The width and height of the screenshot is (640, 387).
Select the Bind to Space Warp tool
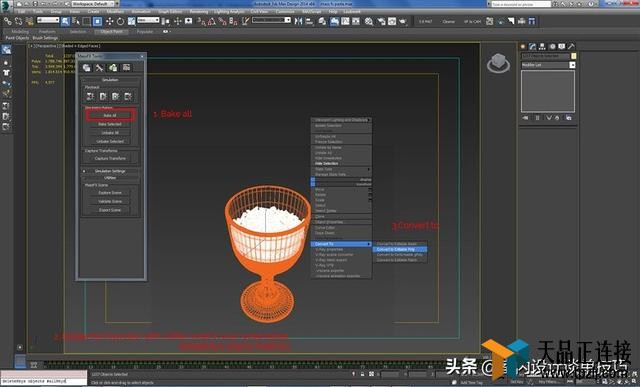pos(29,21)
